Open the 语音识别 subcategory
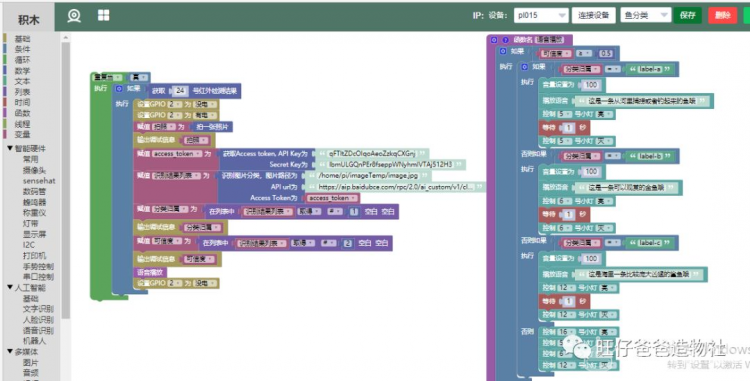 (38, 330)
